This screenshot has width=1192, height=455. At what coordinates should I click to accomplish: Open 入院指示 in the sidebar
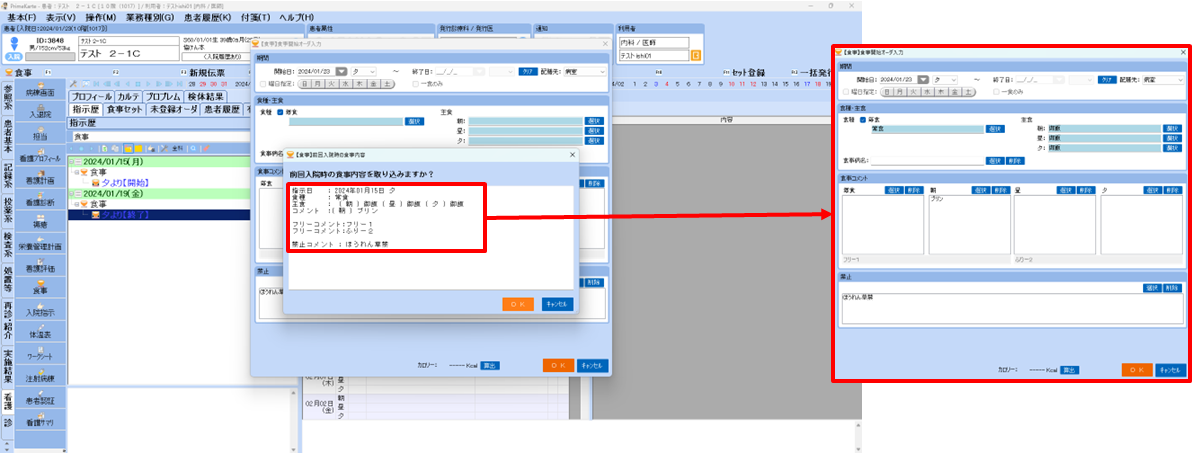click(x=40, y=308)
